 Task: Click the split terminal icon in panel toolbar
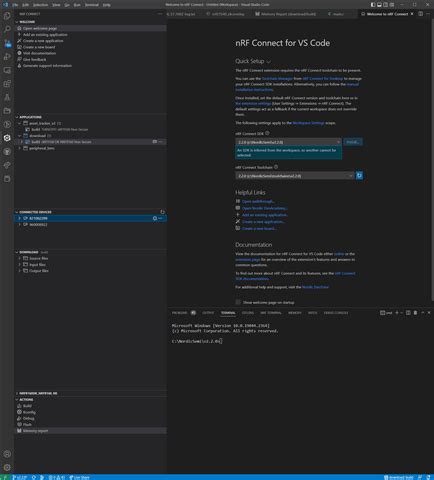pos(408,313)
